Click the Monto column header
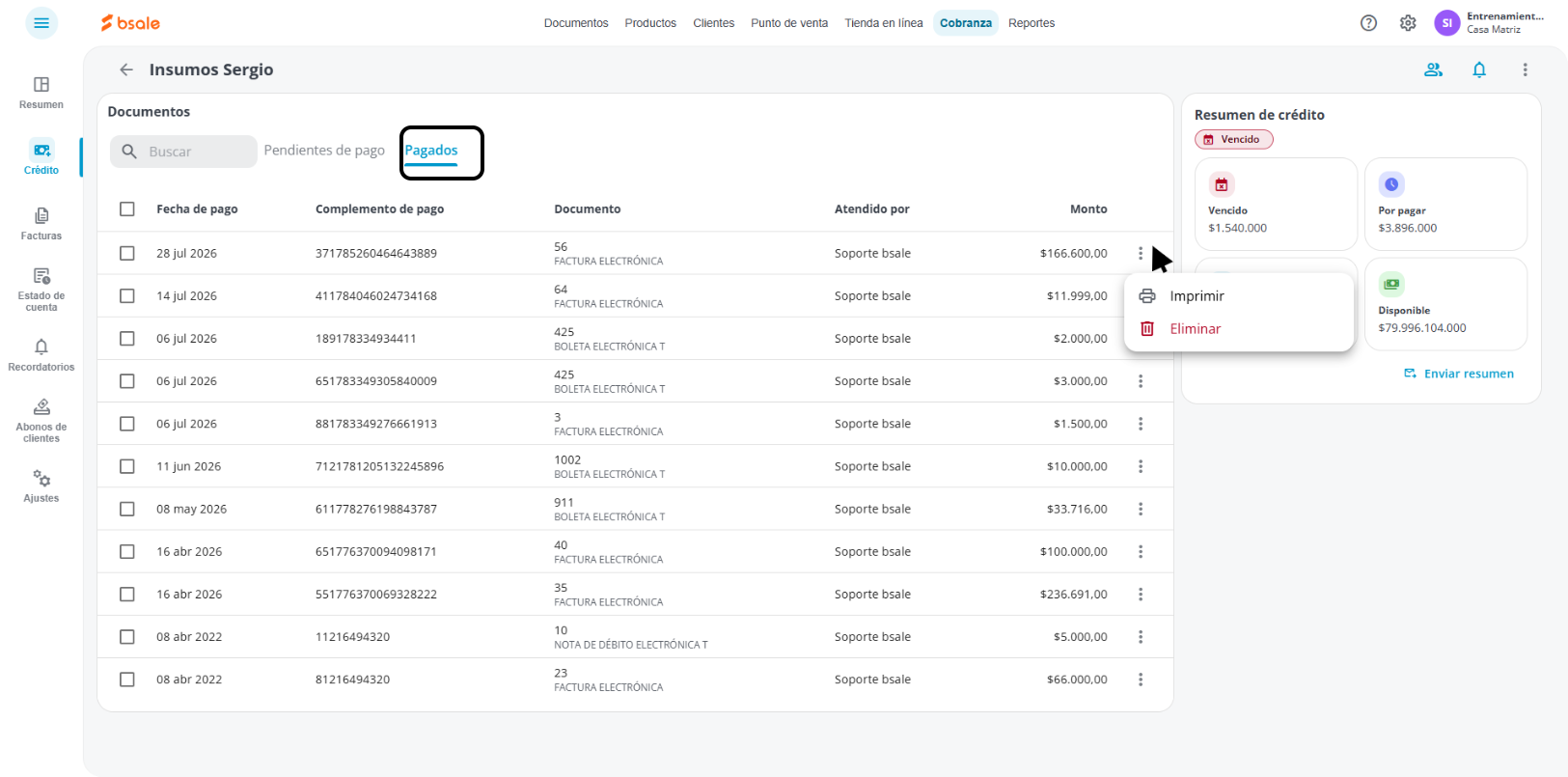Screen dimensions: 1568x777 1088,208
